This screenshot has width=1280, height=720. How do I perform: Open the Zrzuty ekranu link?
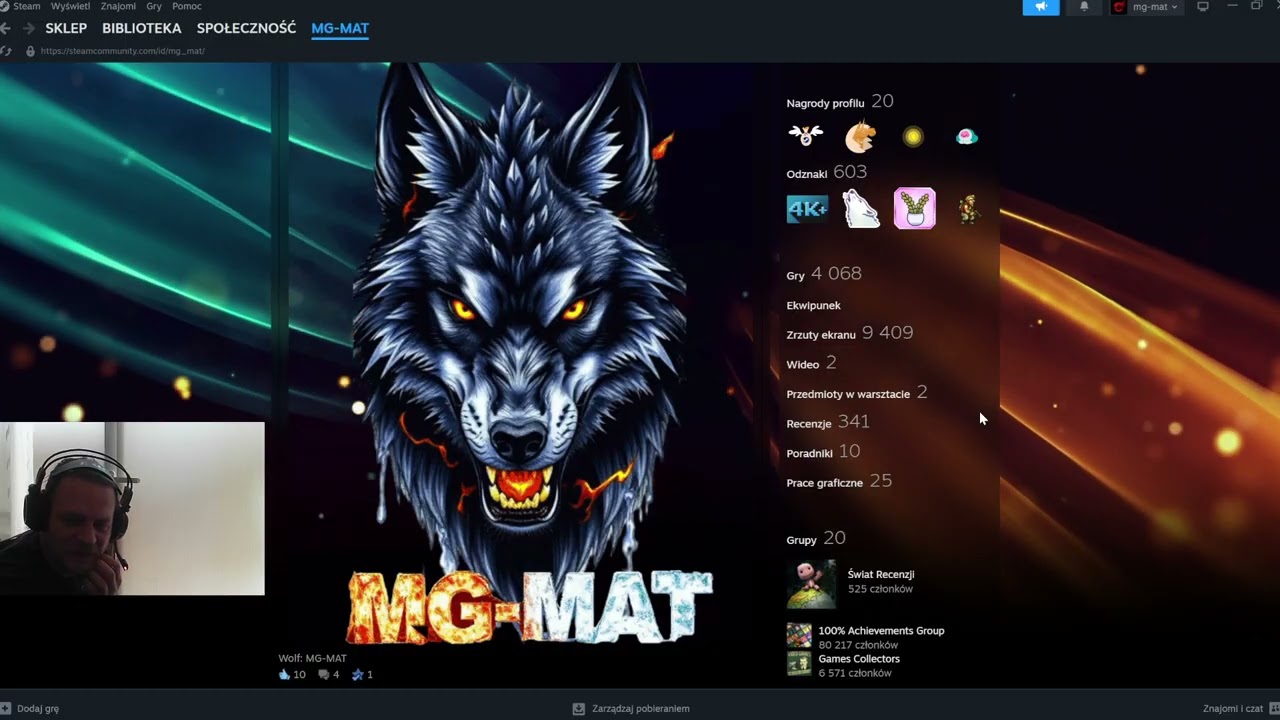point(821,335)
